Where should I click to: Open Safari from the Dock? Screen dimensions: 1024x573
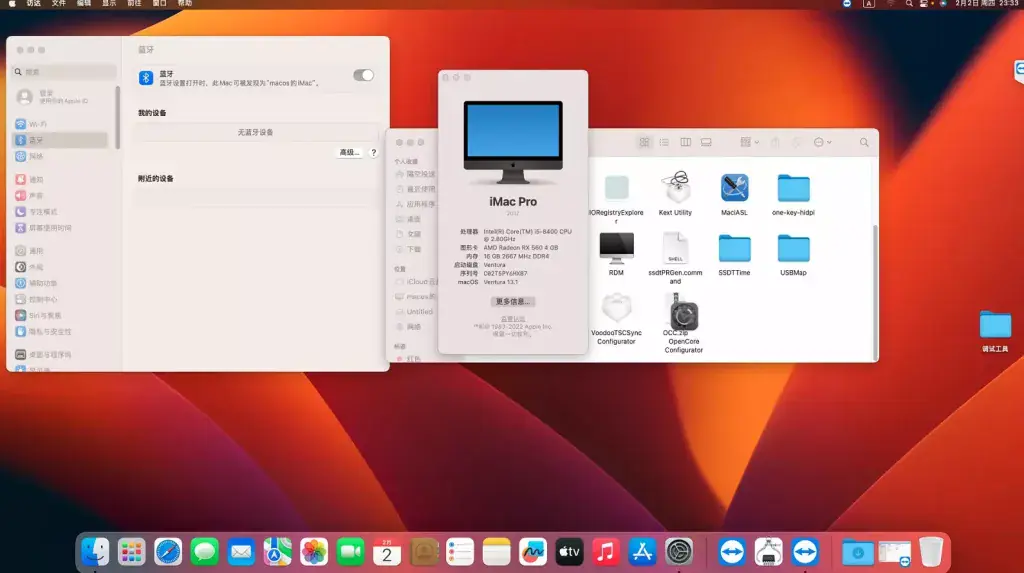point(168,552)
